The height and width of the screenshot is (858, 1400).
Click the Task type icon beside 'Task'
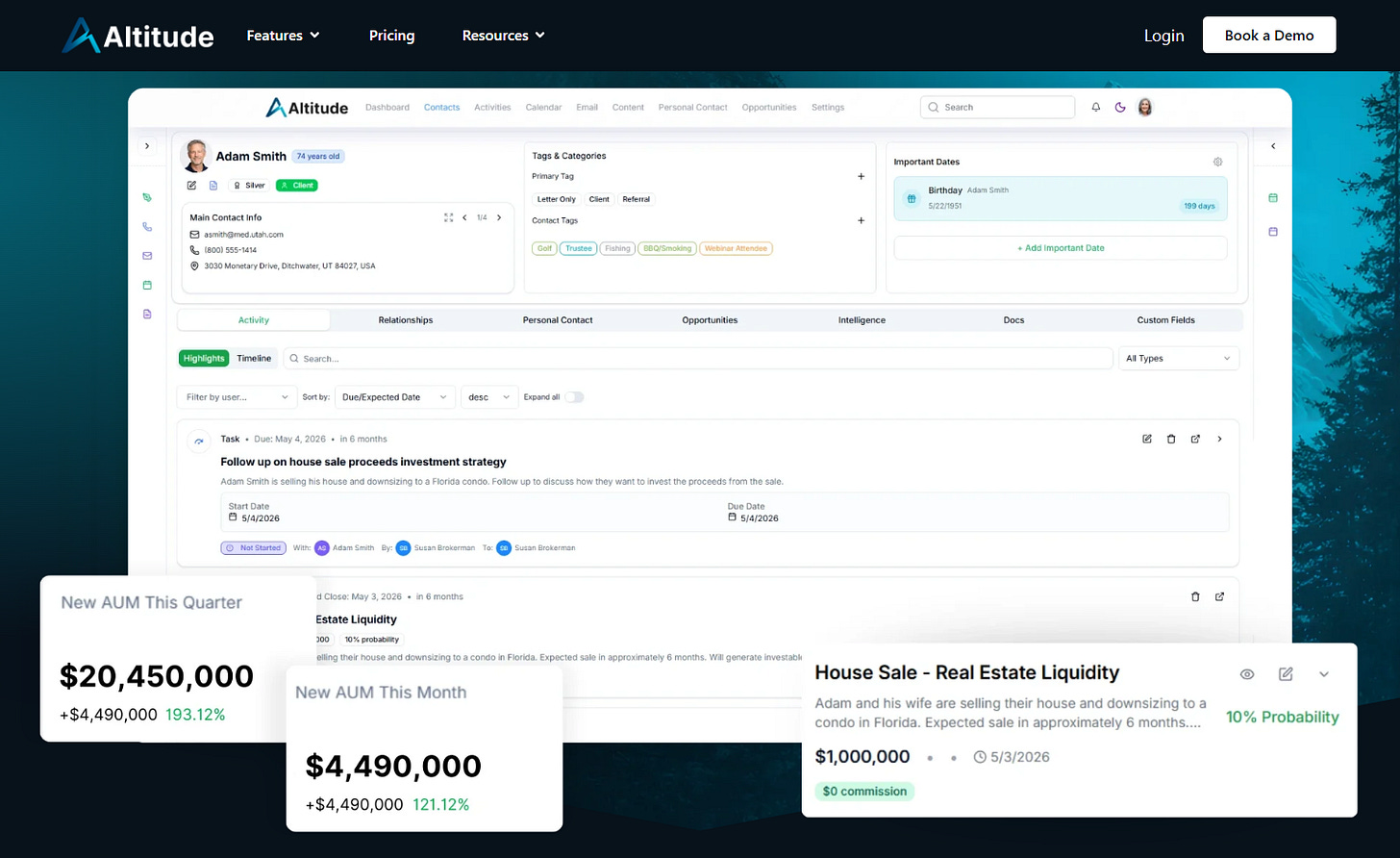tap(199, 441)
